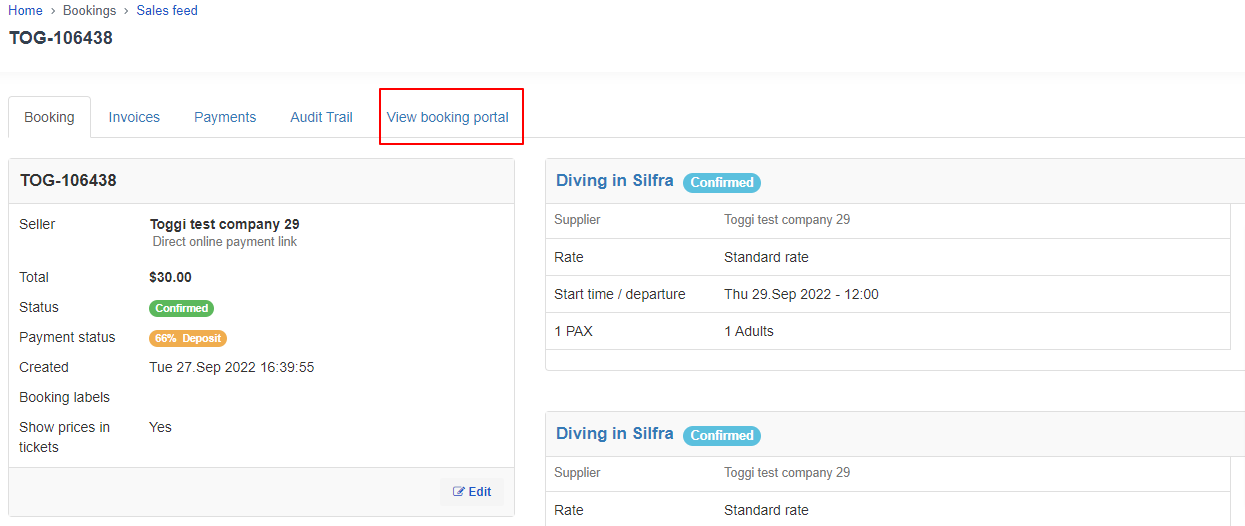1245x526 pixels.
Task: Go to Sales feed breadcrumb
Action: point(167,10)
